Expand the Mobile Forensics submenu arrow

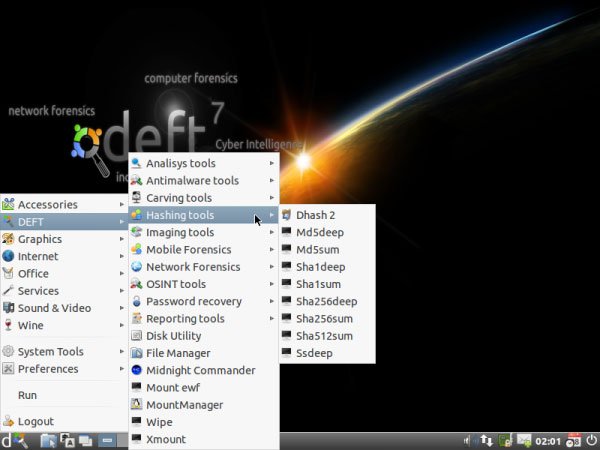point(272,249)
